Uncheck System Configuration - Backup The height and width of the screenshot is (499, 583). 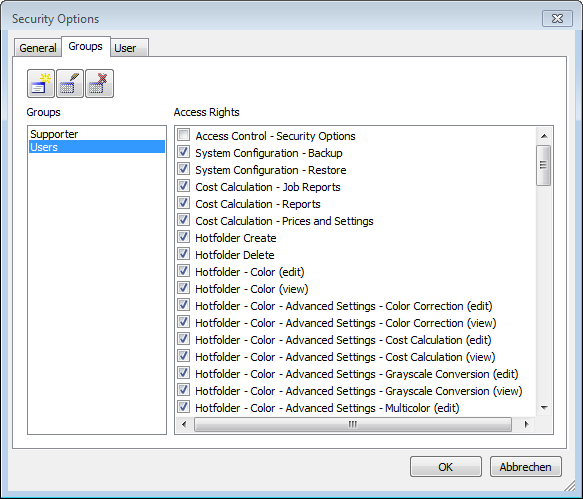click(x=183, y=152)
